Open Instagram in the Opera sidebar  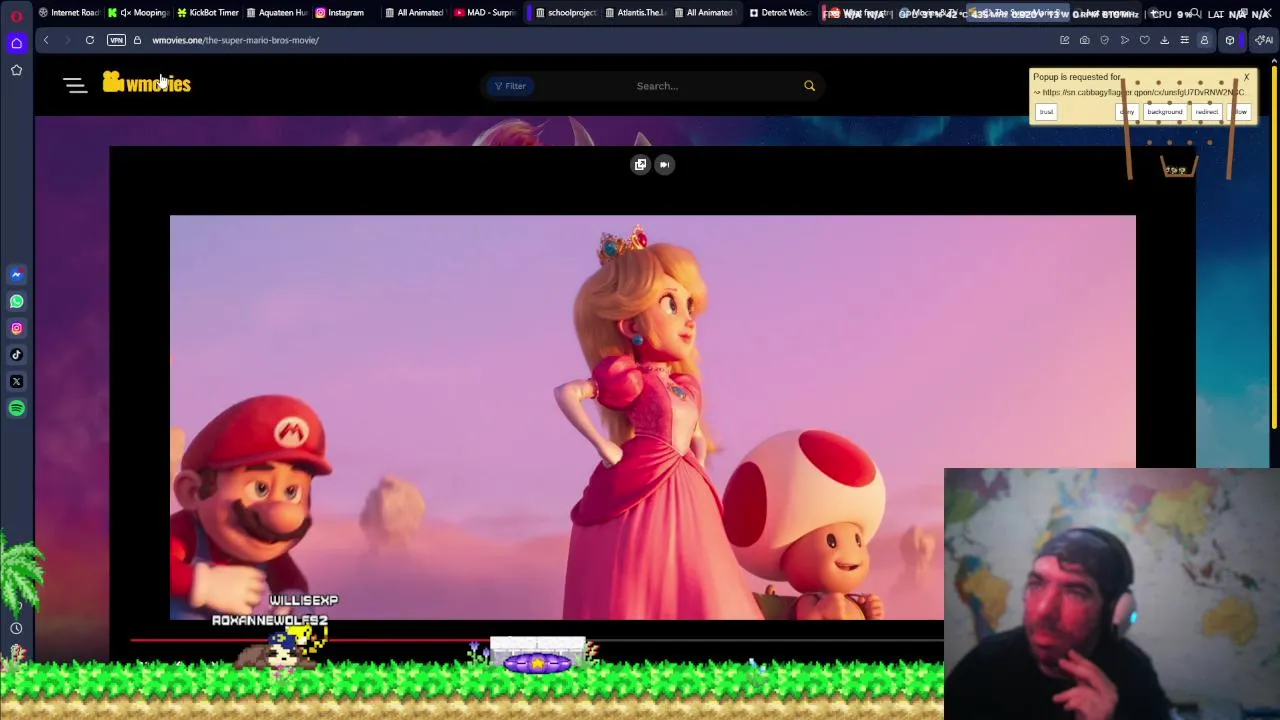coord(16,328)
